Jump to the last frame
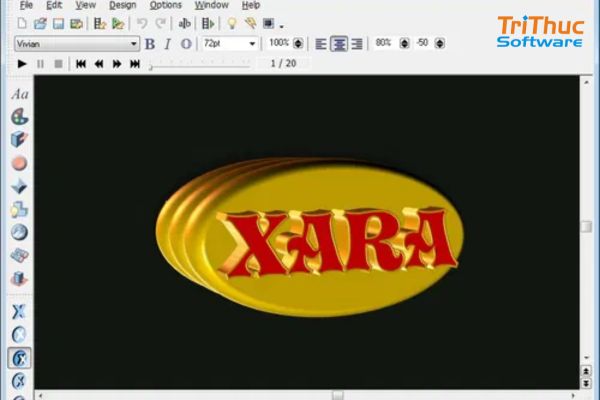Image resolution: width=600 pixels, height=400 pixels. click(x=135, y=64)
